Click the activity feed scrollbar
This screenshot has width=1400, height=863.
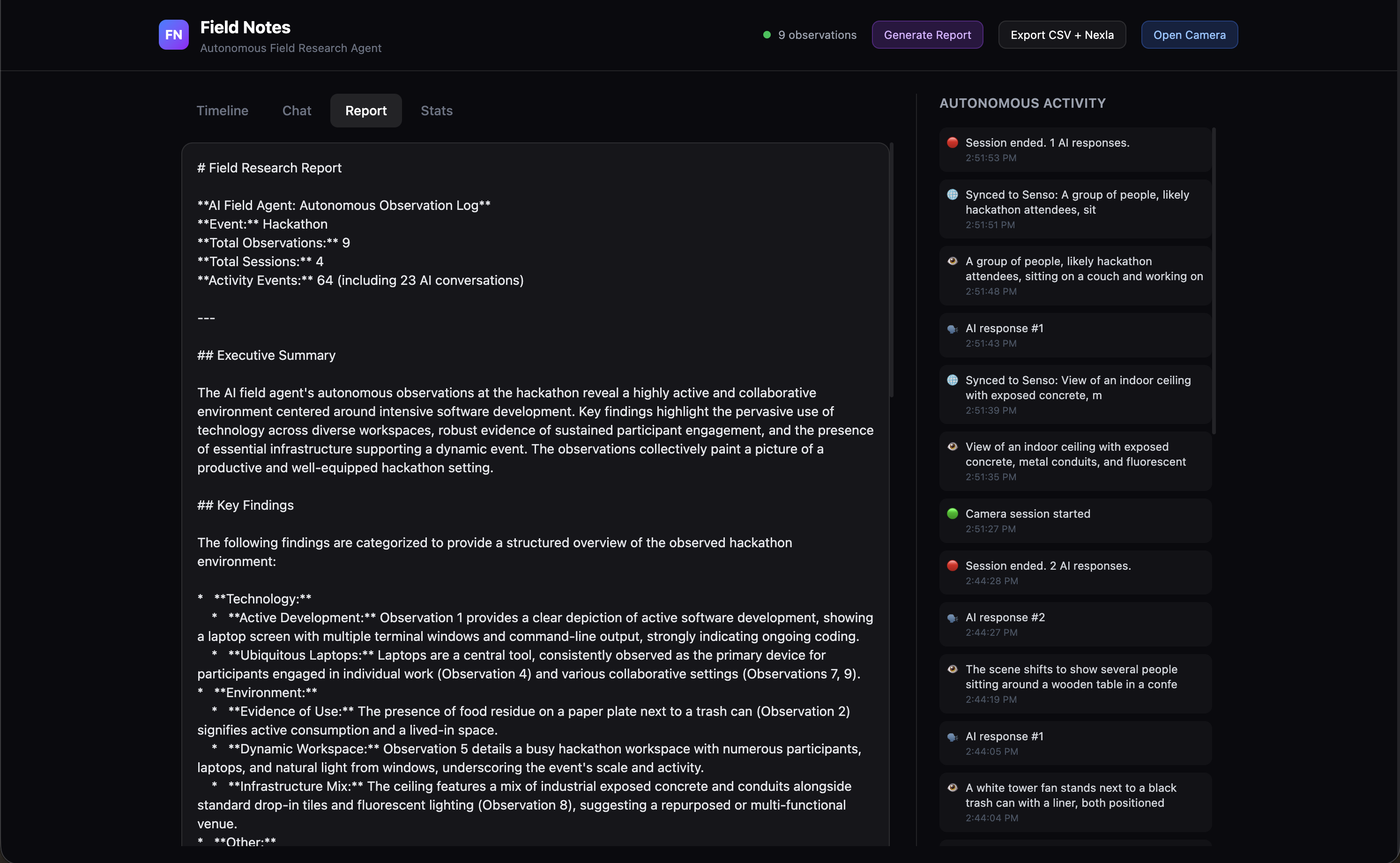coord(1214,280)
